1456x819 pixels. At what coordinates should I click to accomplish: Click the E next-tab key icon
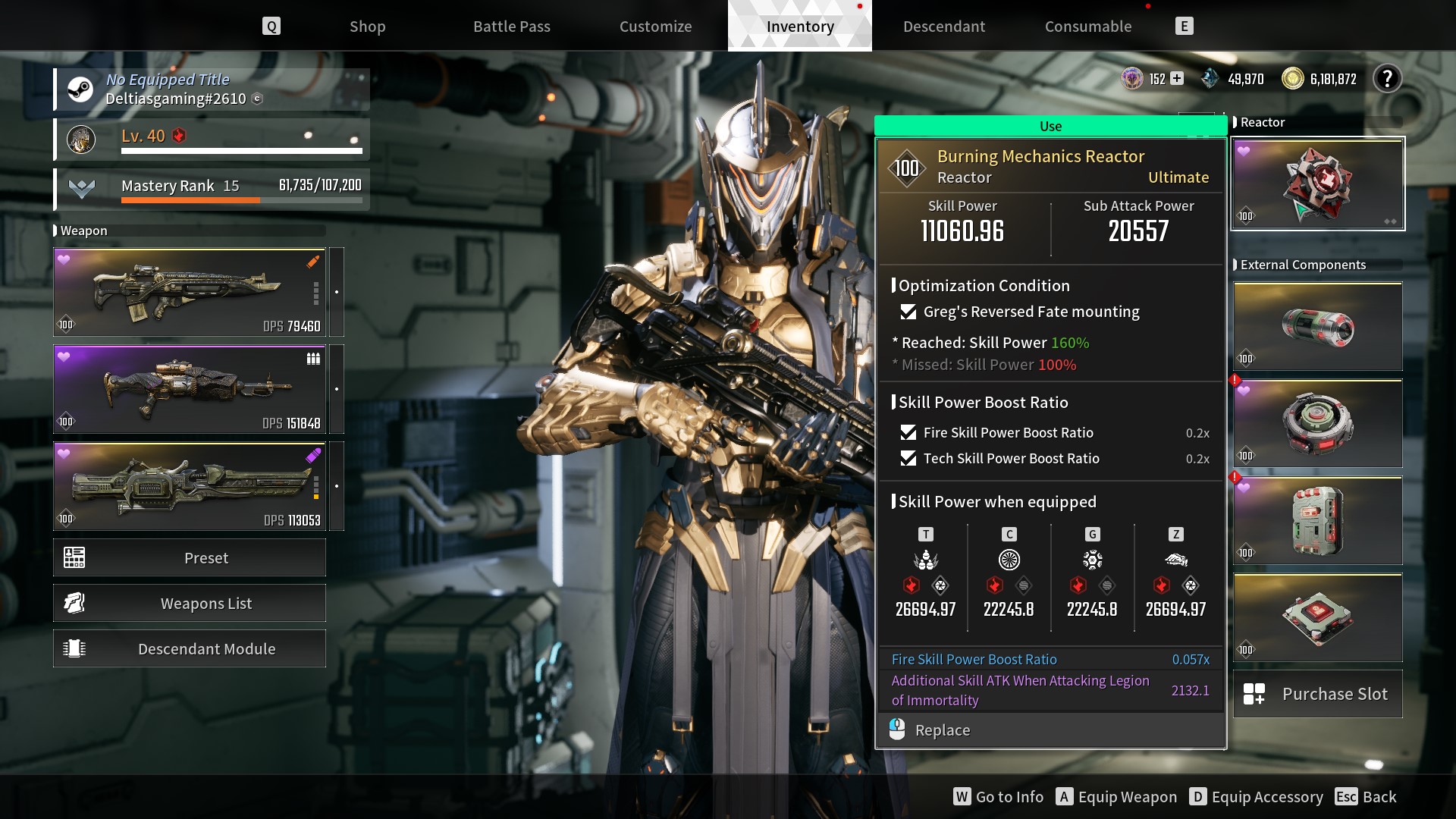(1185, 27)
